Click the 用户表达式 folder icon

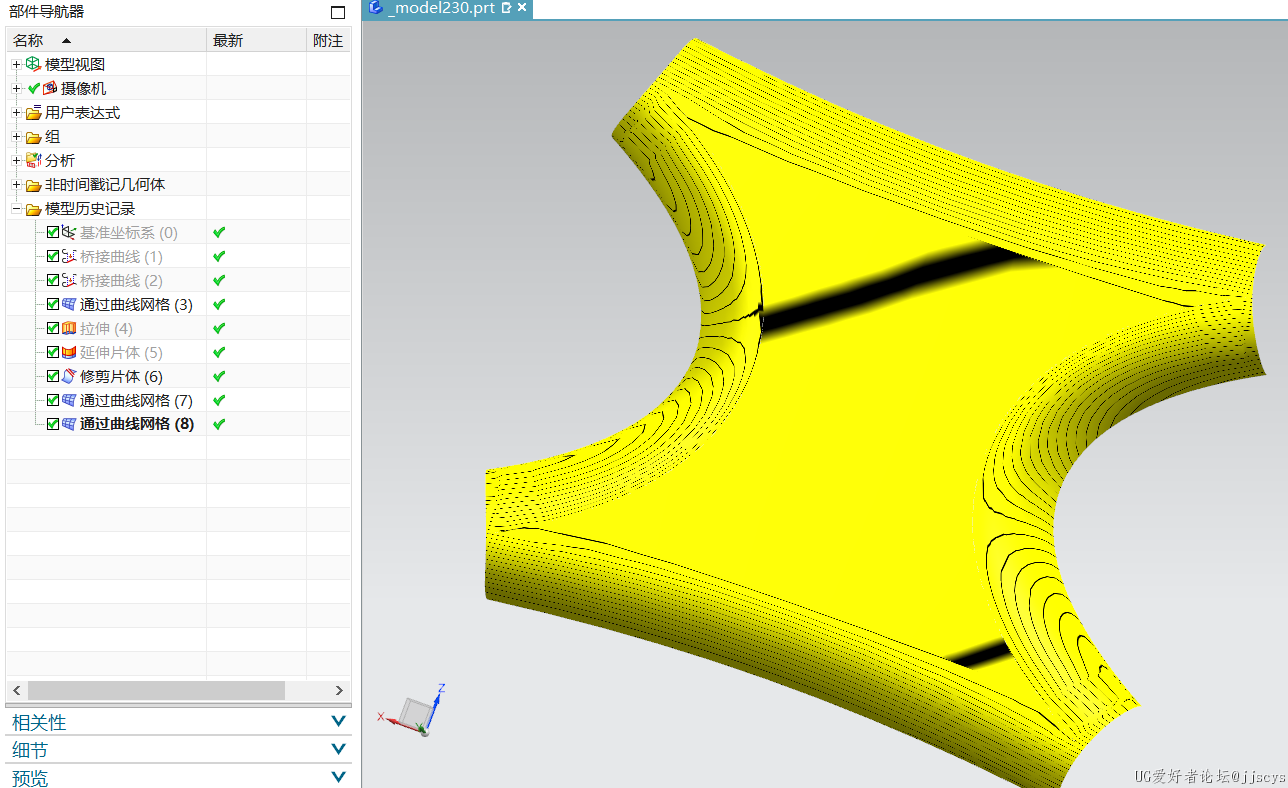click(33, 113)
